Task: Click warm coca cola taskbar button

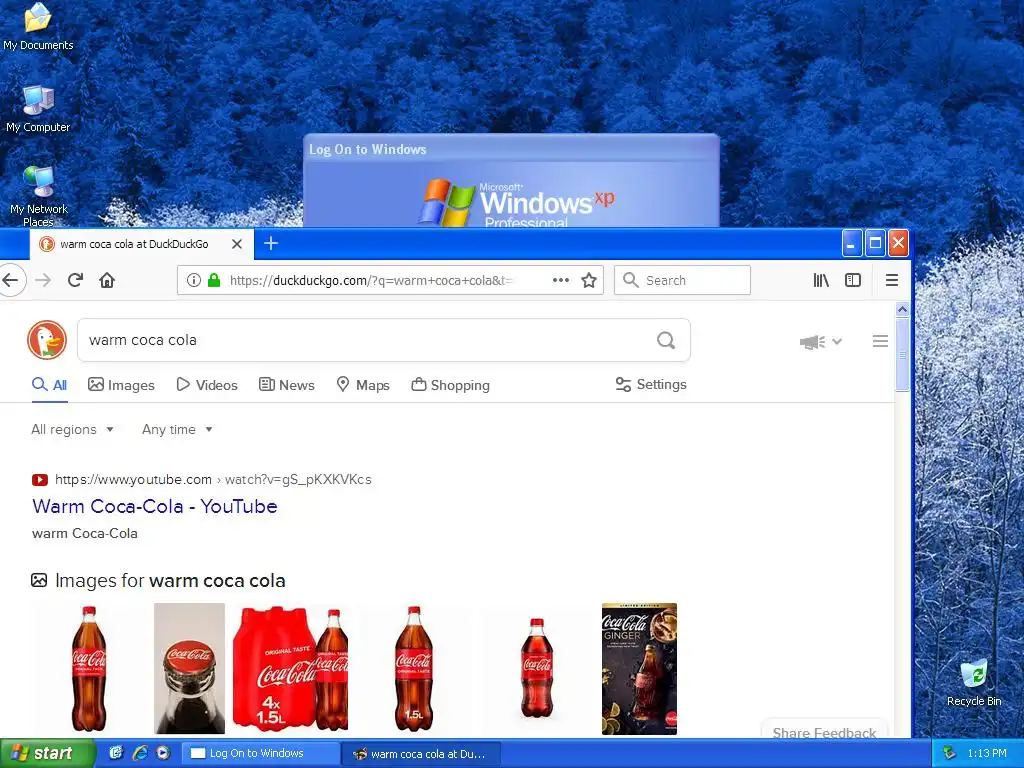Action: [422, 754]
